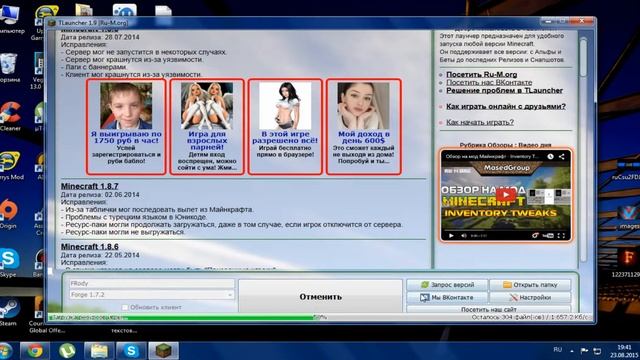Open the Посетить Ru-M.org link
Screen dimensions: 640x360
coord(482,74)
